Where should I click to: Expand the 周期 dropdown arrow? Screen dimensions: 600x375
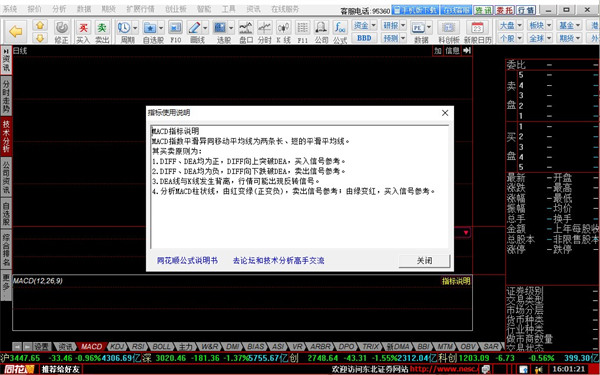point(135,28)
